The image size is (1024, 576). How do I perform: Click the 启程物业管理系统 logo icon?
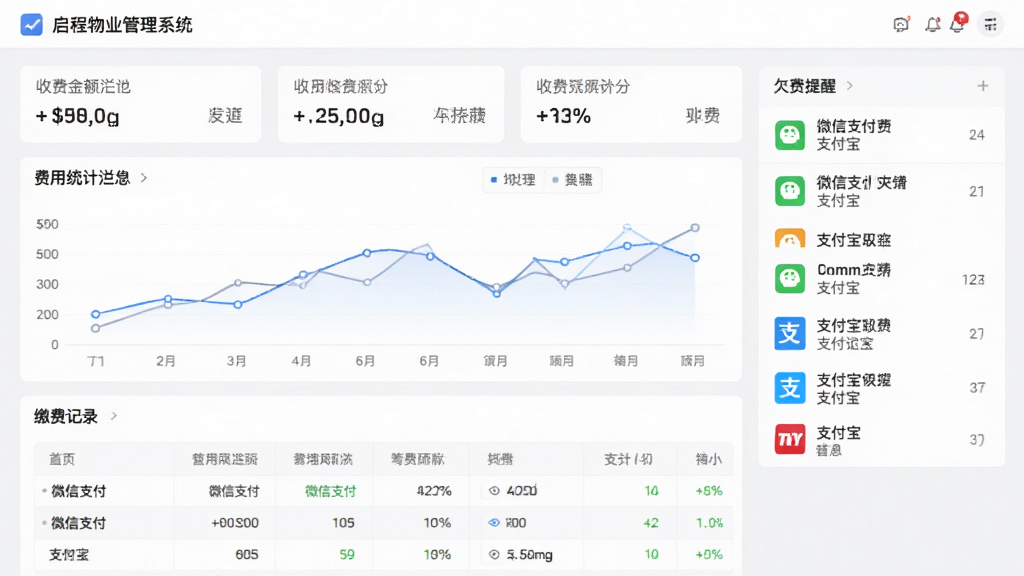pyautogui.click(x=31, y=25)
